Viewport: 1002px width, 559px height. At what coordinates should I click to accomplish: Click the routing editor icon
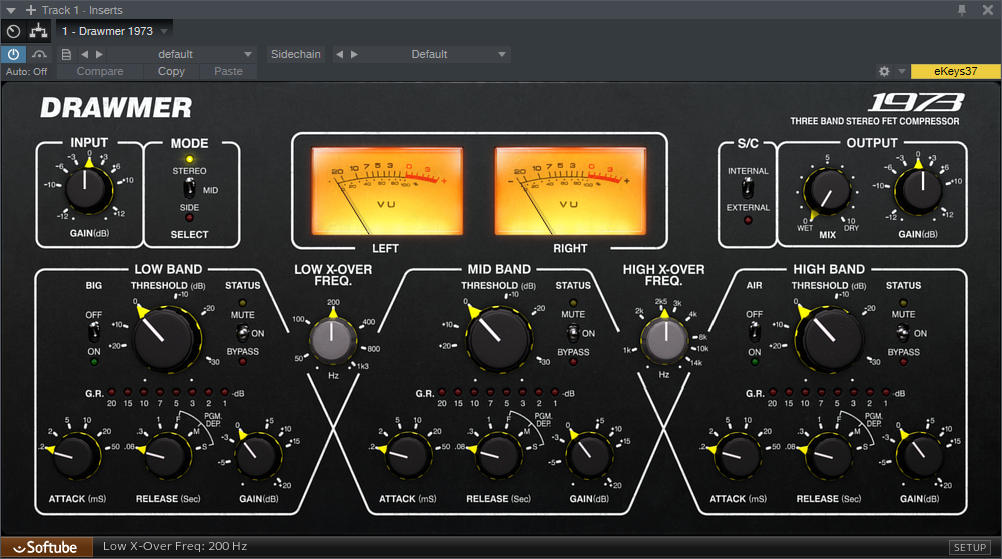pos(38,31)
